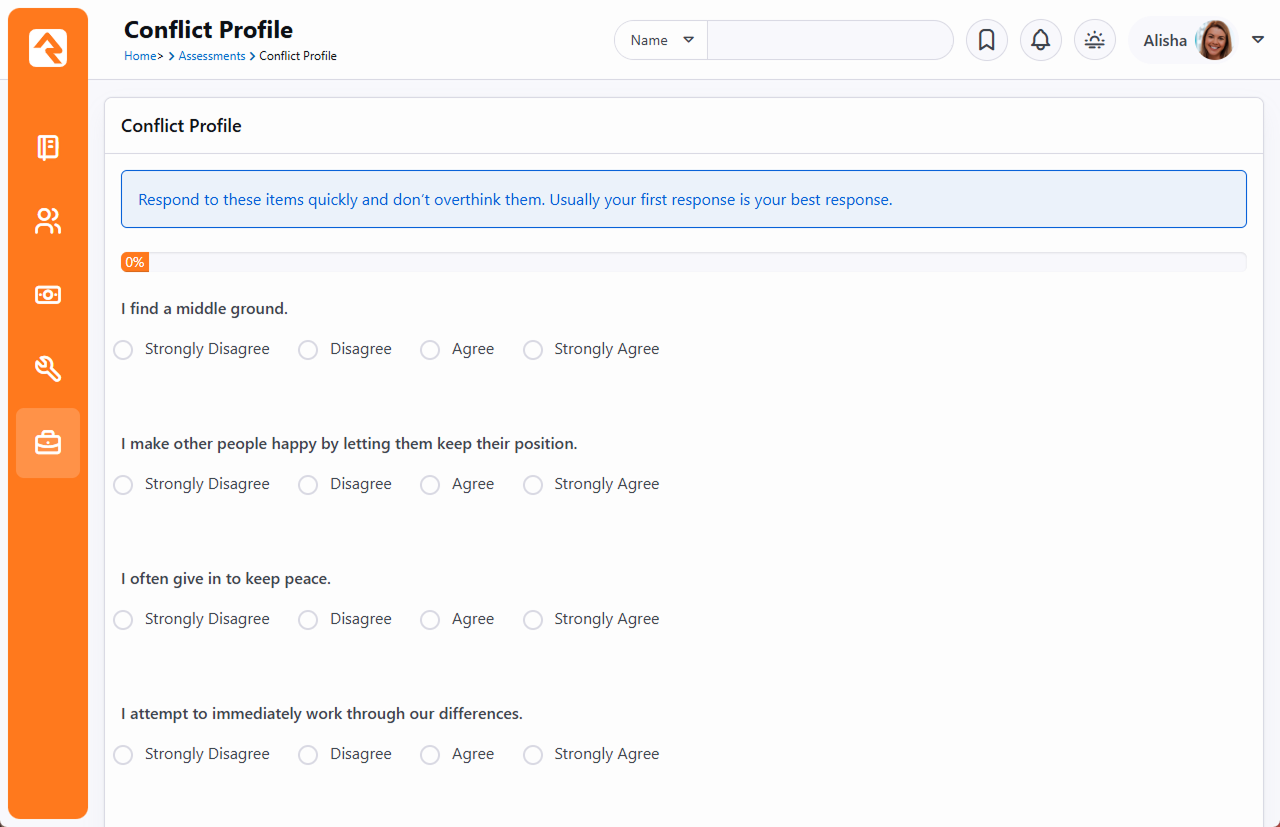Open the people icon in sidebar
Viewport: 1280px width, 827px height.
coord(48,221)
